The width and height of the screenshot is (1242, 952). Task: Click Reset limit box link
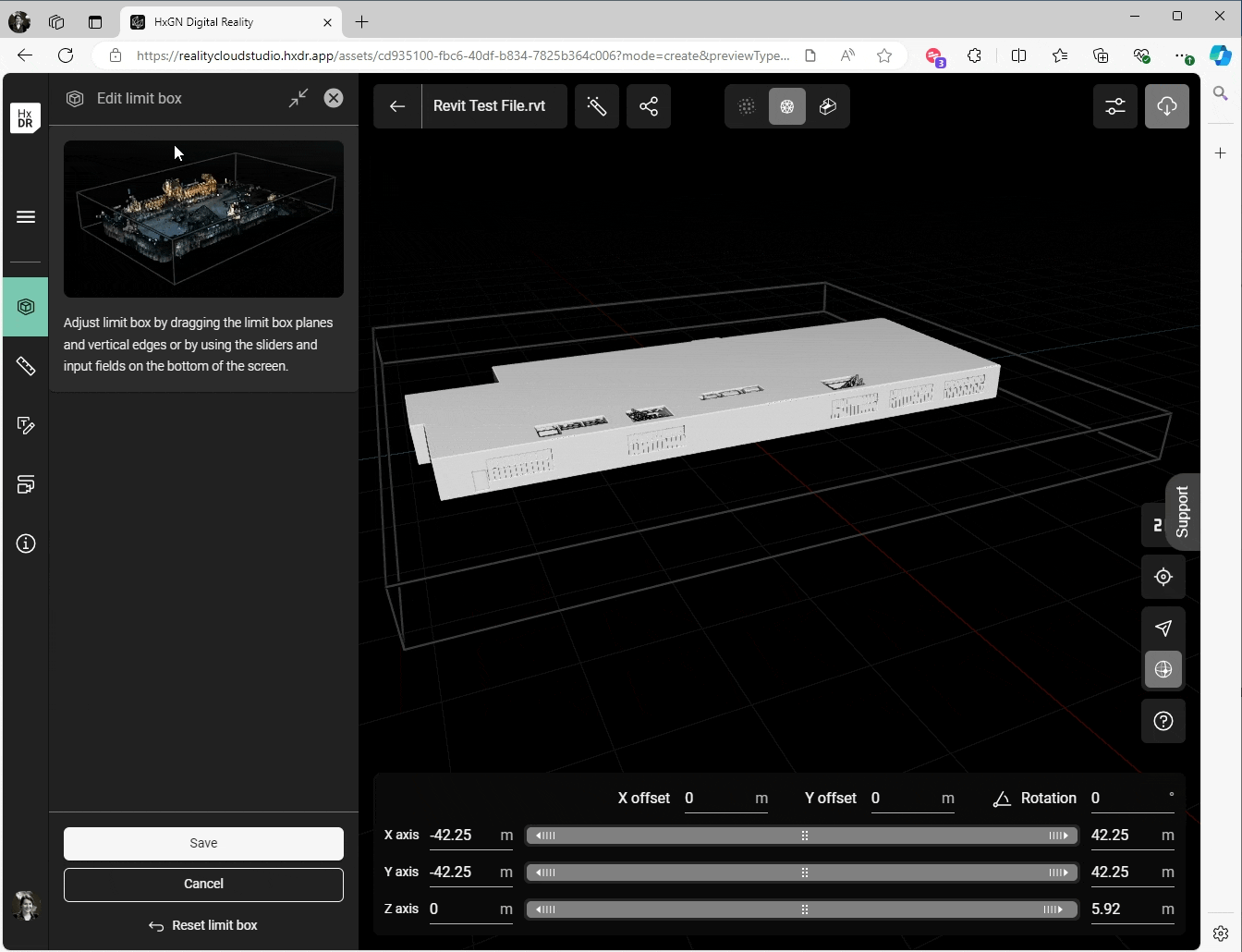pyautogui.click(x=203, y=925)
